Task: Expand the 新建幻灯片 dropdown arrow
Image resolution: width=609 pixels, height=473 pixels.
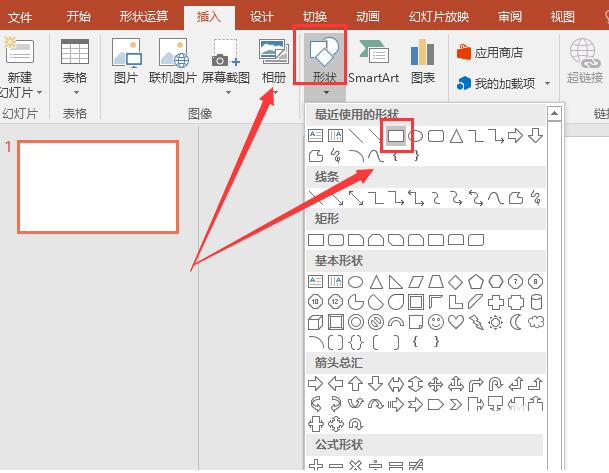Action: [39, 92]
